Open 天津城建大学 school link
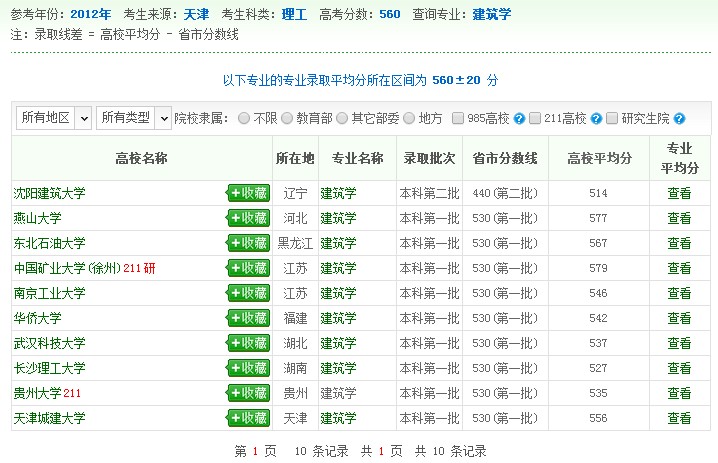 pyautogui.click(x=49, y=418)
